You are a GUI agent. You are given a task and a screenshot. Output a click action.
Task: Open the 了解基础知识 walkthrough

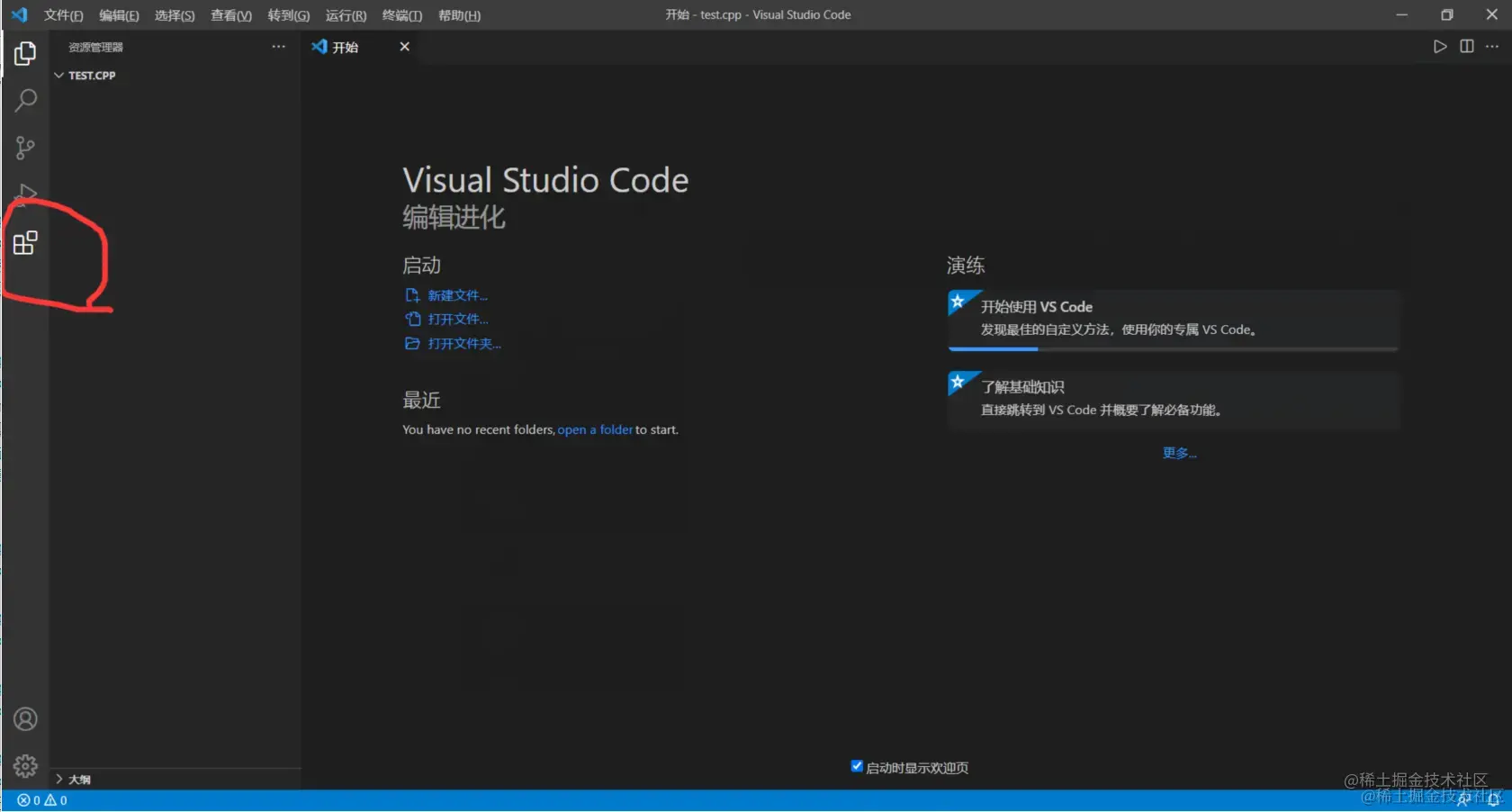coord(1174,399)
